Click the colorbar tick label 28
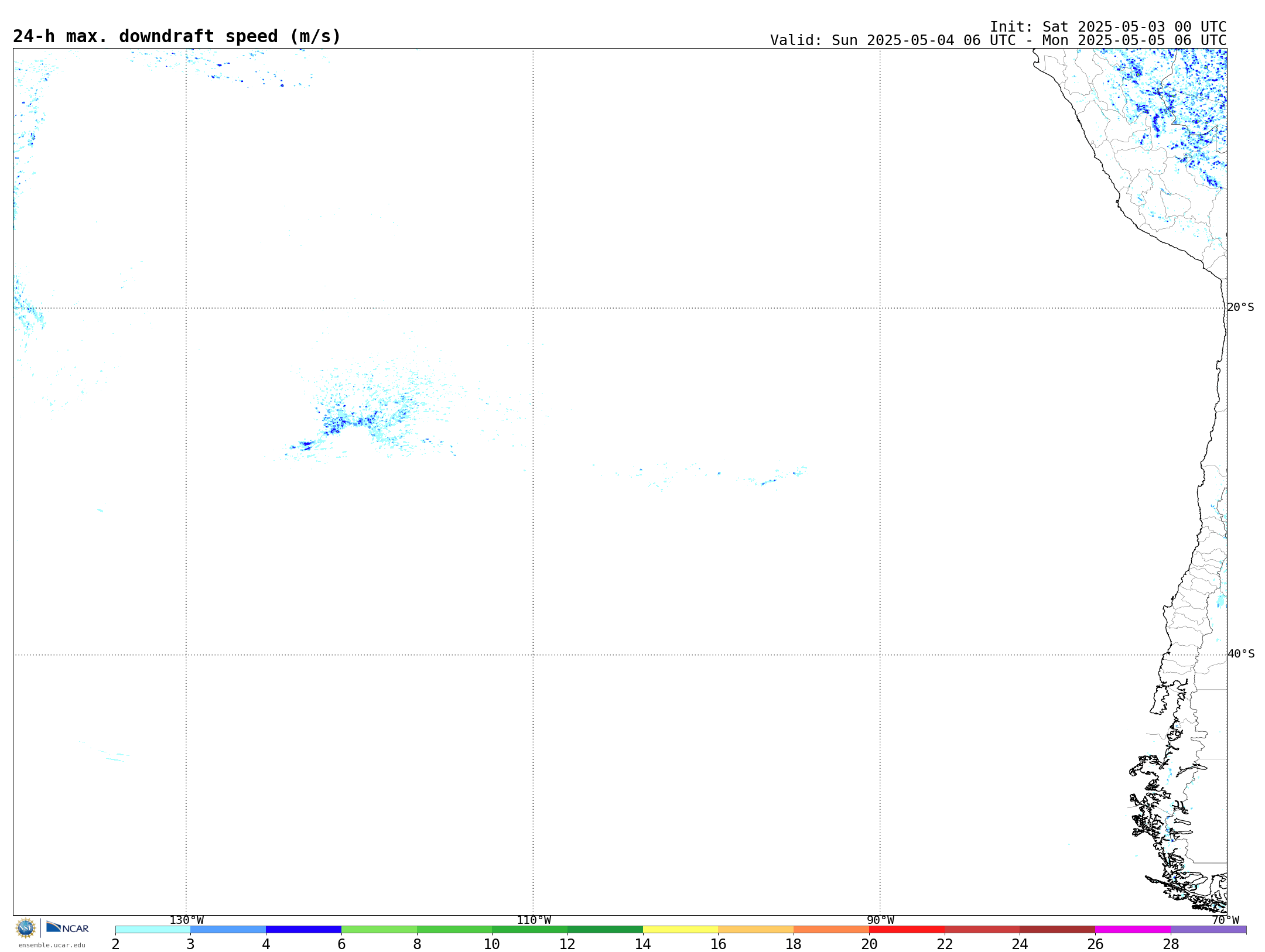 (1171, 944)
